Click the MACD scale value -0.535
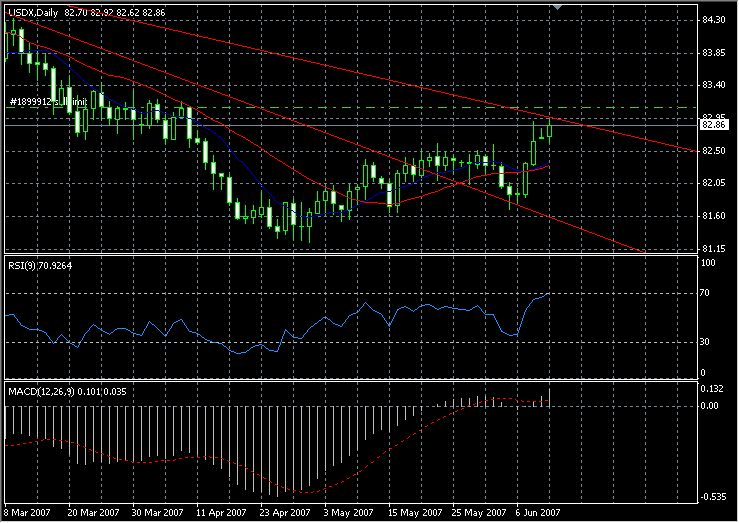Image resolution: width=739 pixels, height=523 pixels. (713, 497)
